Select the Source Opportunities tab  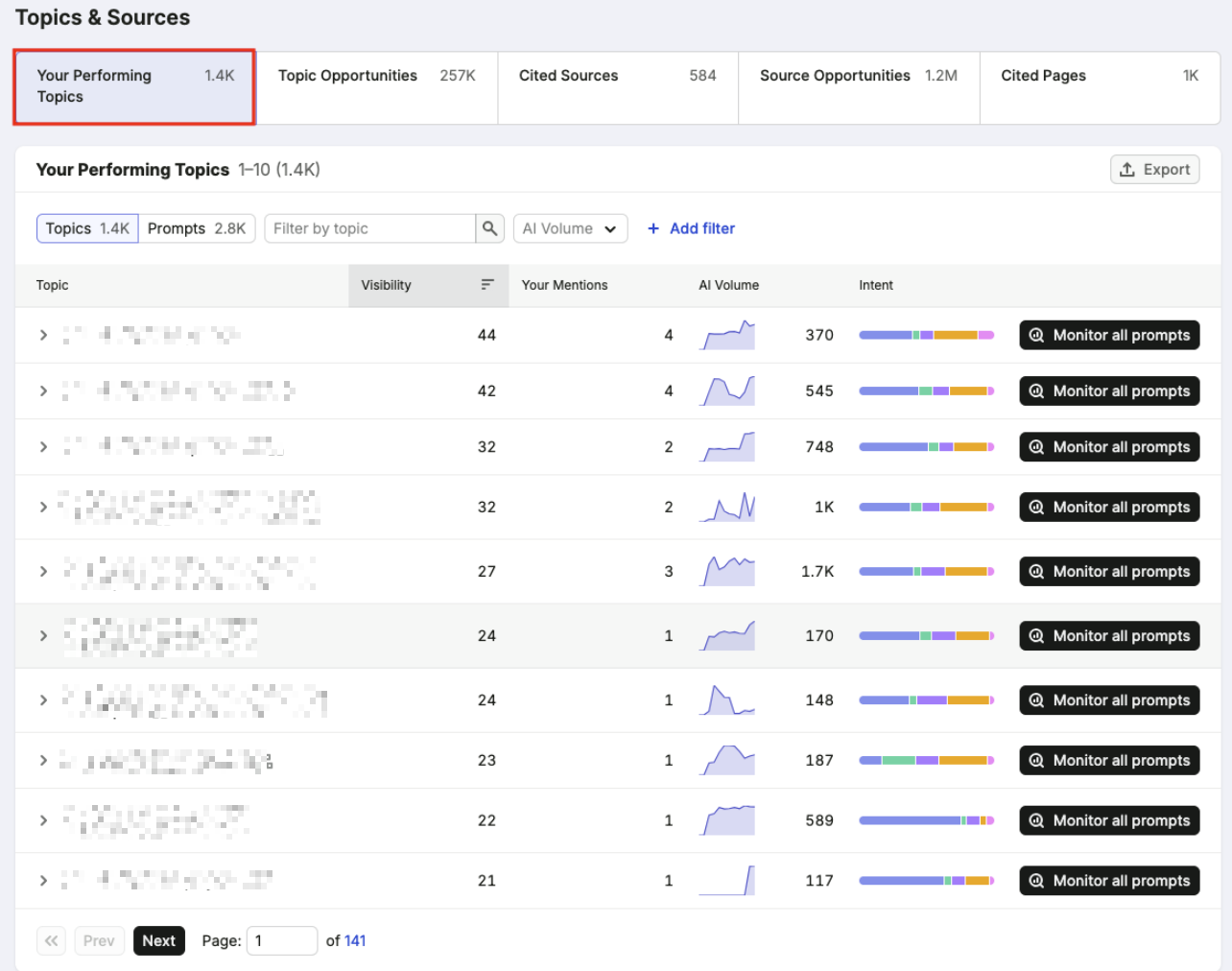coord(859,87)
